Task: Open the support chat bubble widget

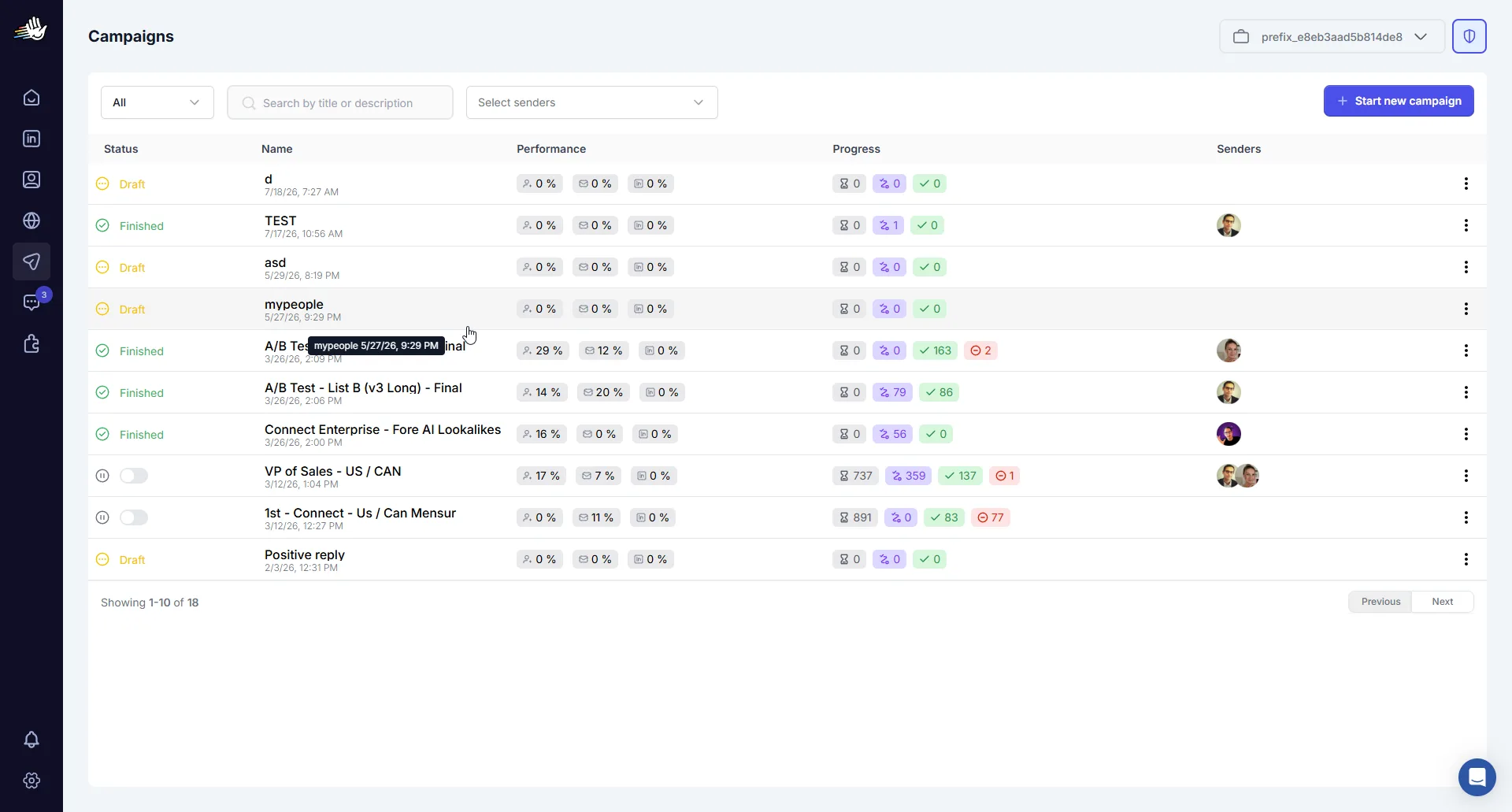Action: point(1477,777)
